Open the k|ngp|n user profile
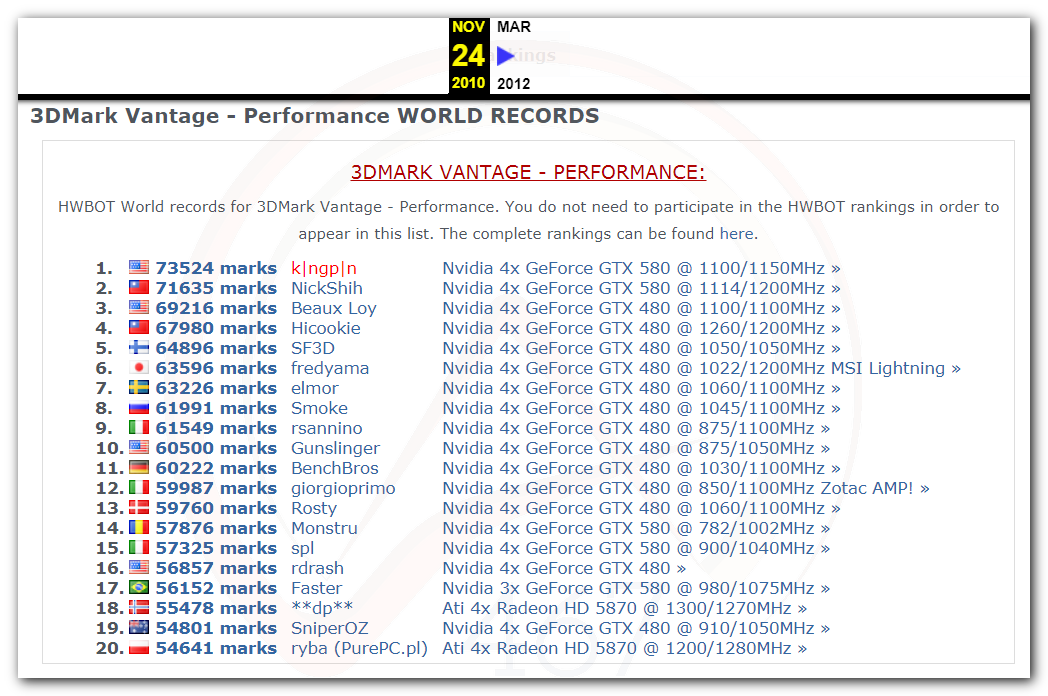Viewport: 1048px width, 696px height. click(323, 268)
